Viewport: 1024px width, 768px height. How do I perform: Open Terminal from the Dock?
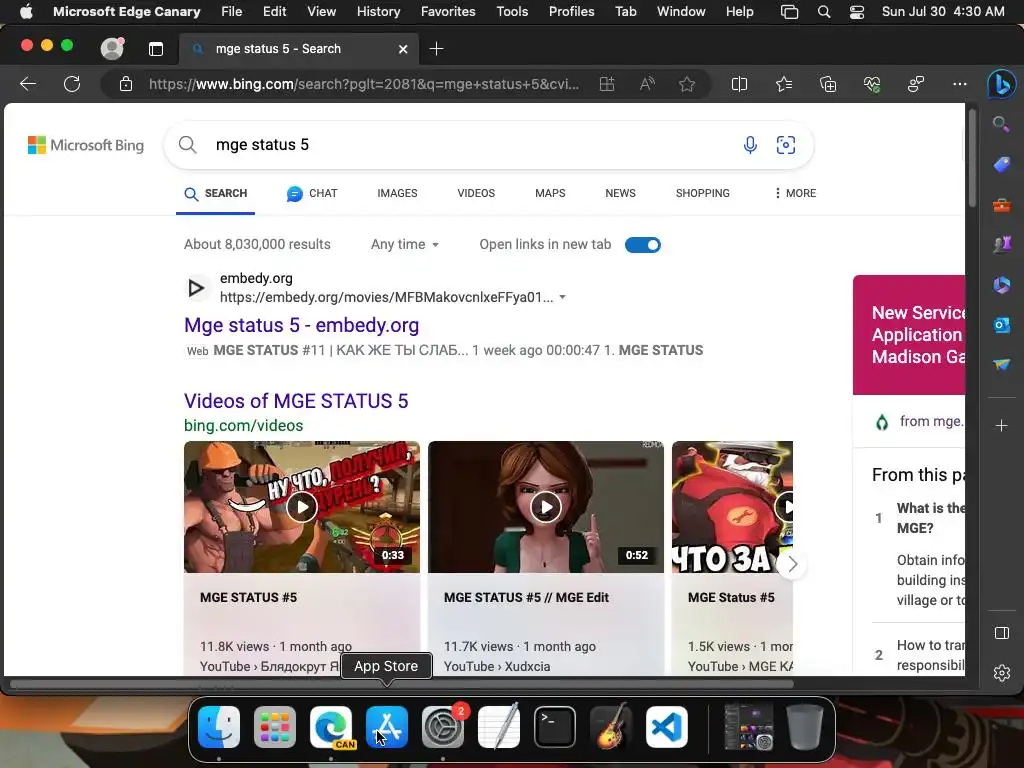pos(555,727)
